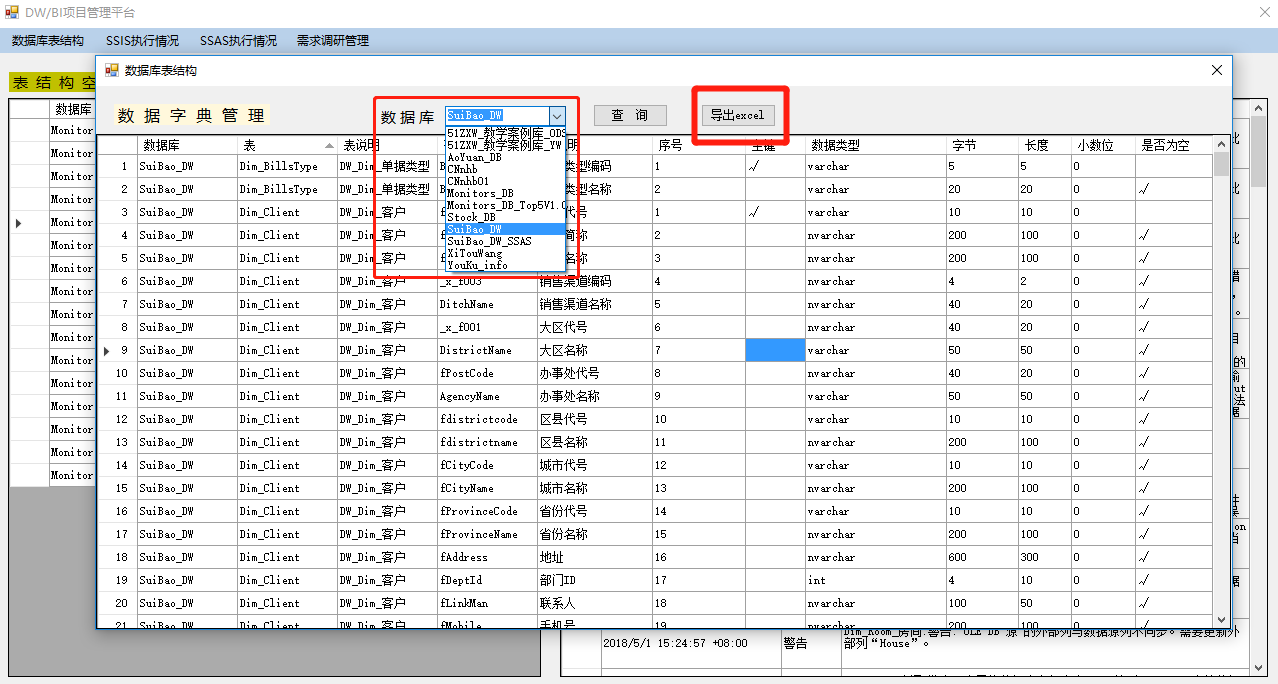Click the DistrictName cell
The image size is (1278, 684).
click(486, 350)
